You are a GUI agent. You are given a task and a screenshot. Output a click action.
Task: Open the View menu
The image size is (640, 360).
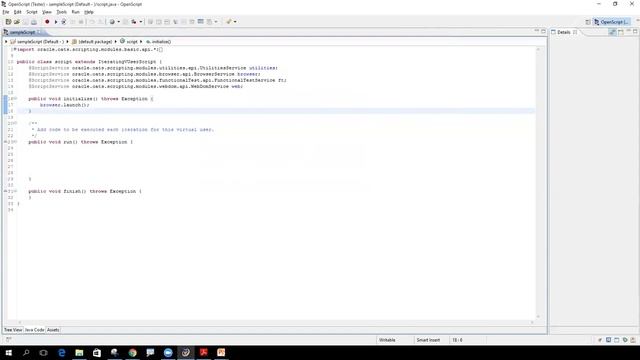(47, 12)
